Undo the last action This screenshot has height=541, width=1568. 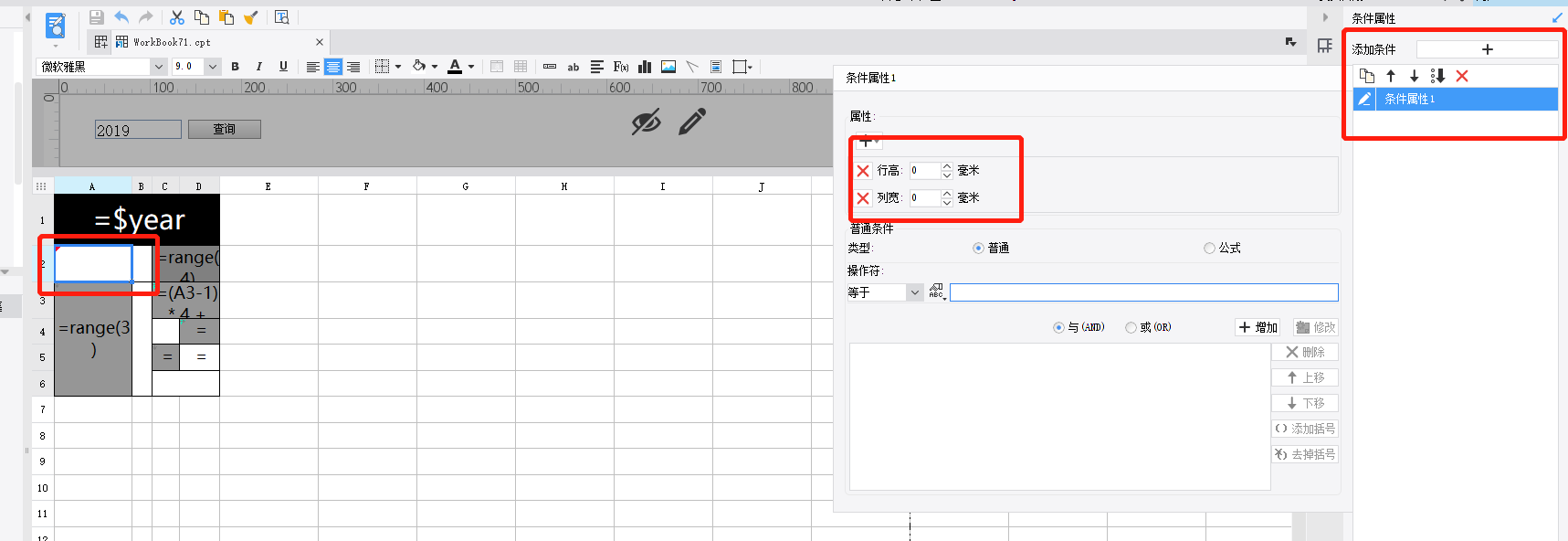pos(121,17)
